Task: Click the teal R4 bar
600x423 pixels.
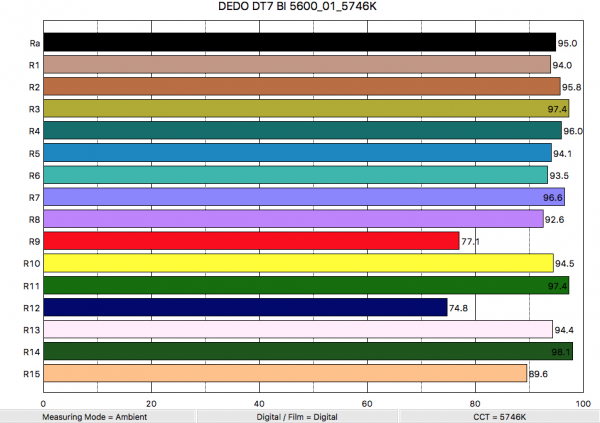Action: click(x=301, y=130)
